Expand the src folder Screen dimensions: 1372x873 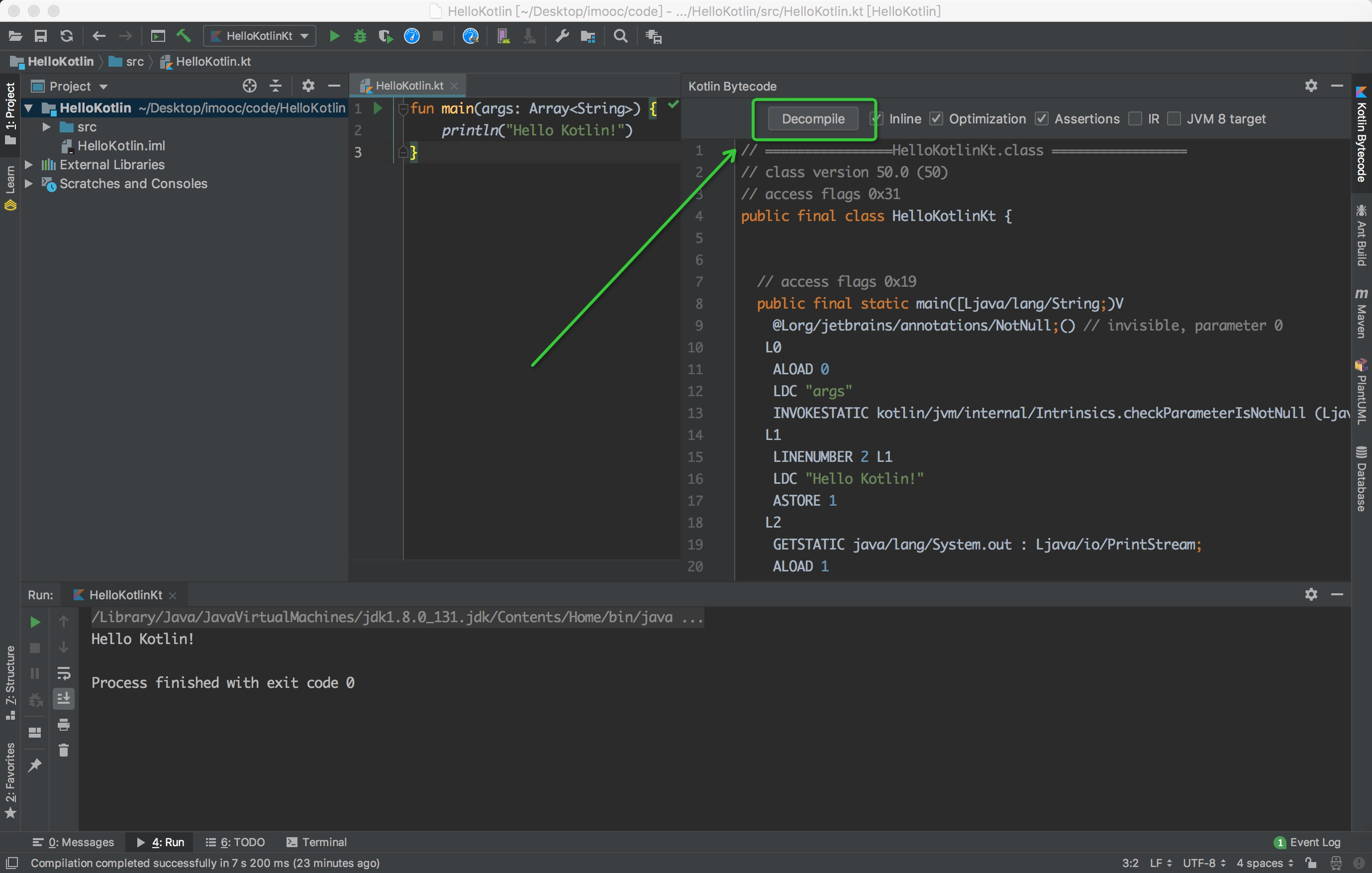(x=47, y=126)
